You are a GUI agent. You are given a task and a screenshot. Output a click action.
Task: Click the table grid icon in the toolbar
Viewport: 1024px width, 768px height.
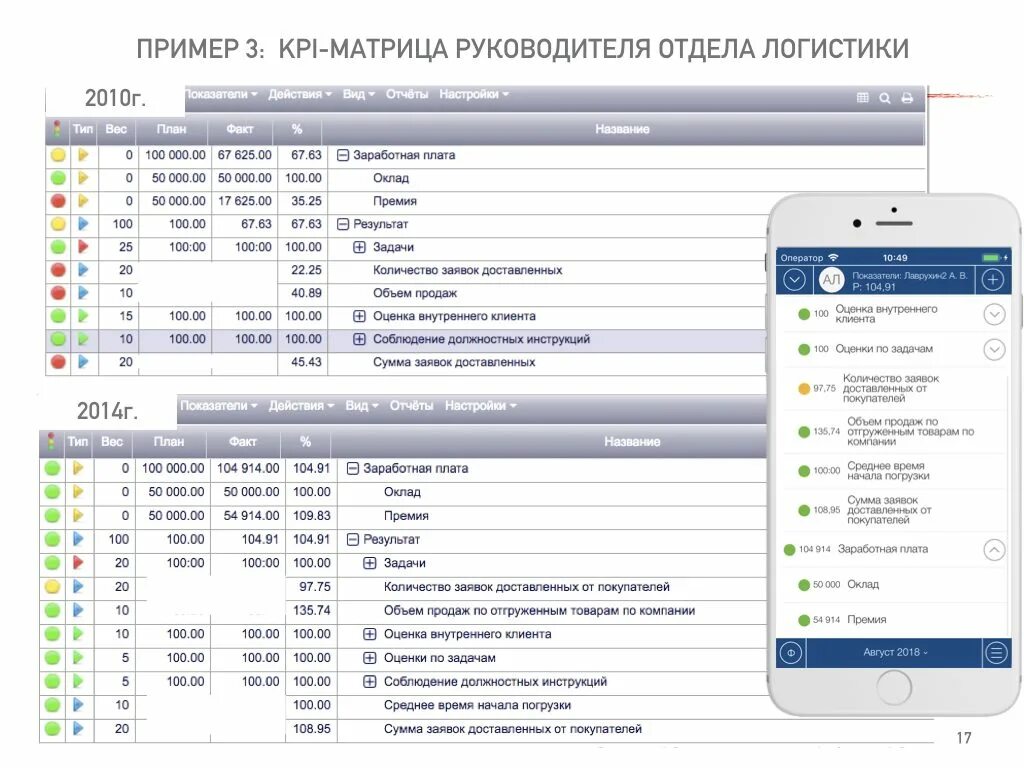point(862,95)
